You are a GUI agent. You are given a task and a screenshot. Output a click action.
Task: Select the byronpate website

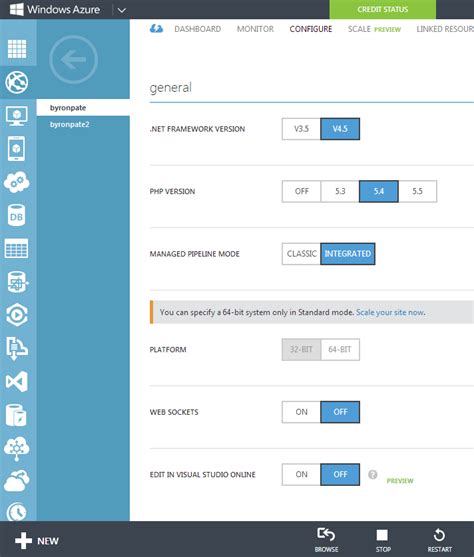(x=83, y=108)
